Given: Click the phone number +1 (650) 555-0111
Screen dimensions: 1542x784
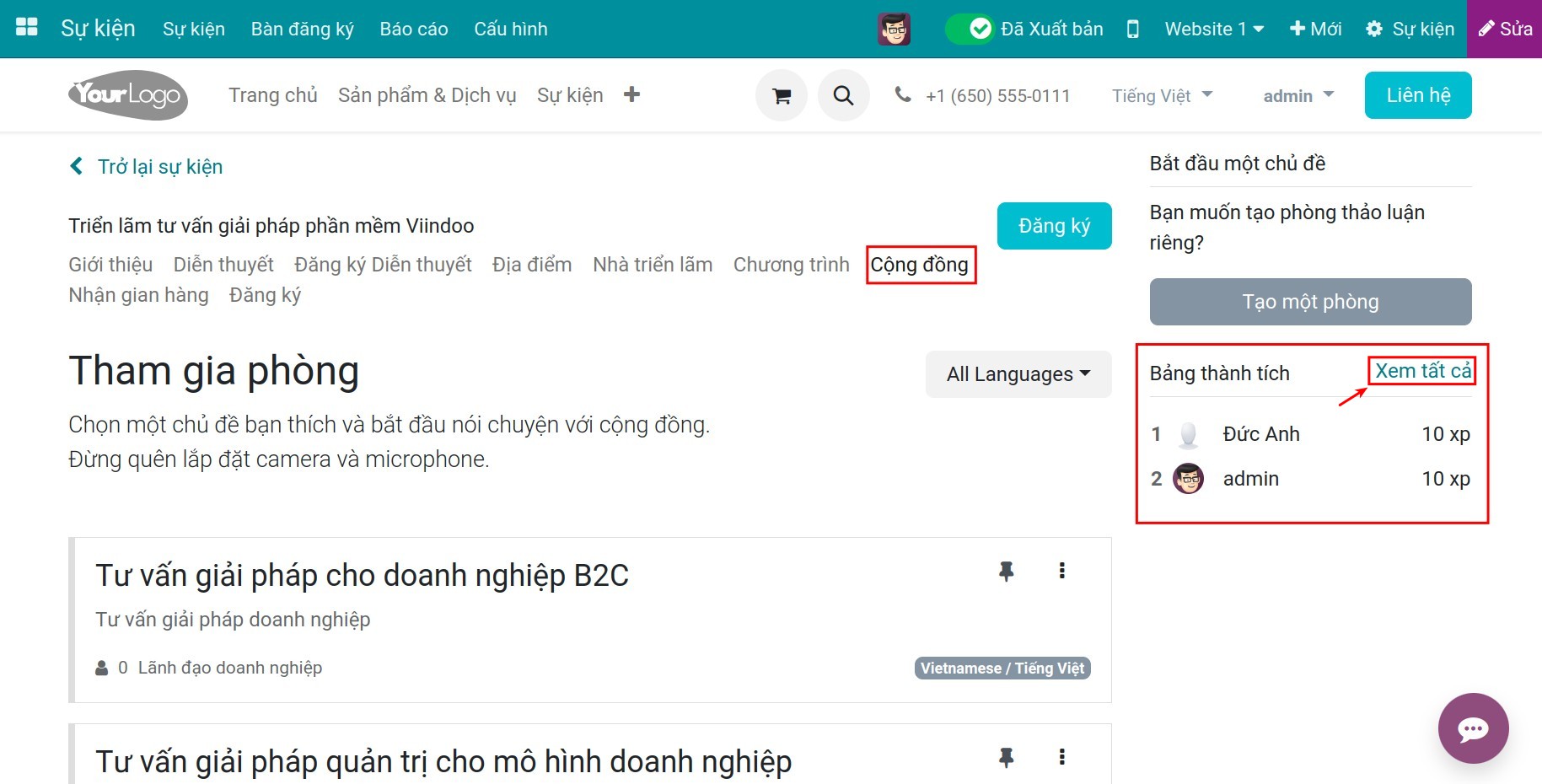Looking at the screenshot, I should tap(997, 96).
